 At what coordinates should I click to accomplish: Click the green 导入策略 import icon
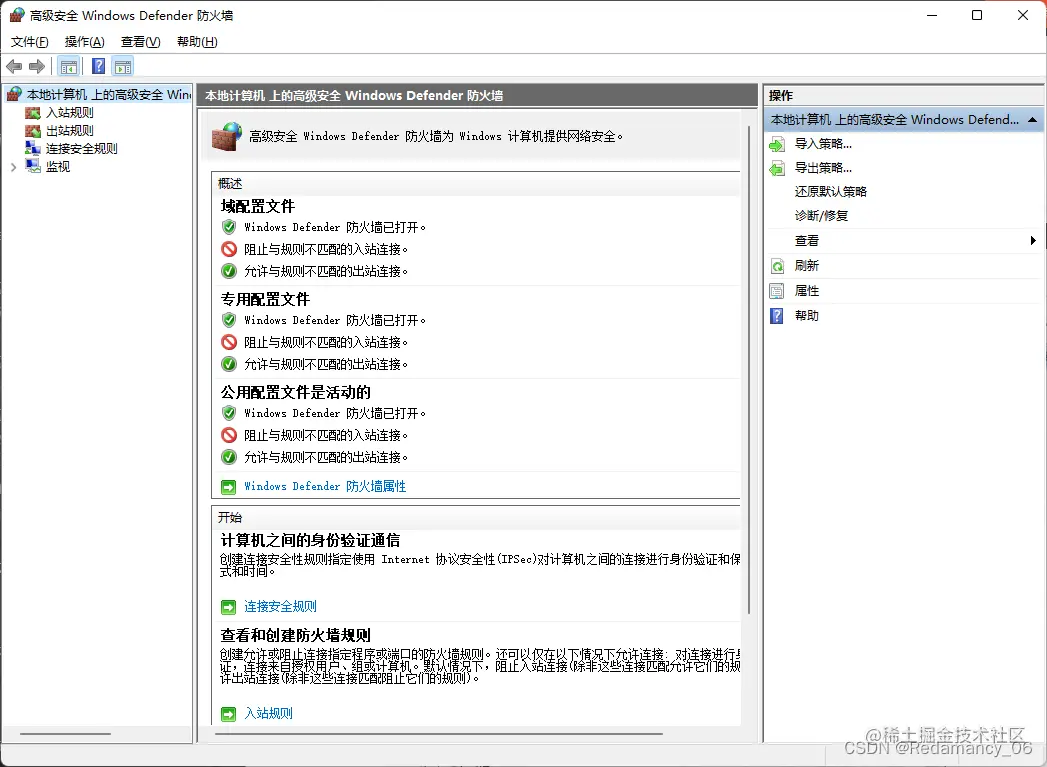pyautogui.click(x=777, y=144)
